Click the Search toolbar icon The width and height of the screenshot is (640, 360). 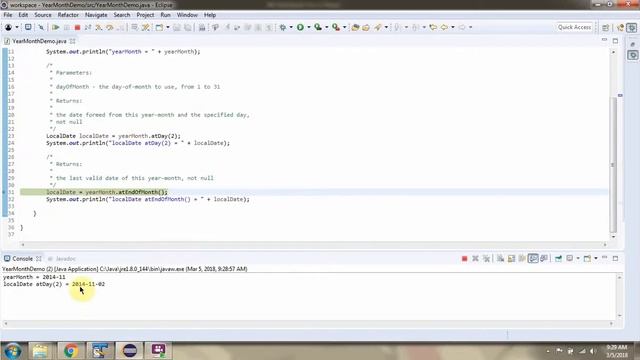pos(378,27)
